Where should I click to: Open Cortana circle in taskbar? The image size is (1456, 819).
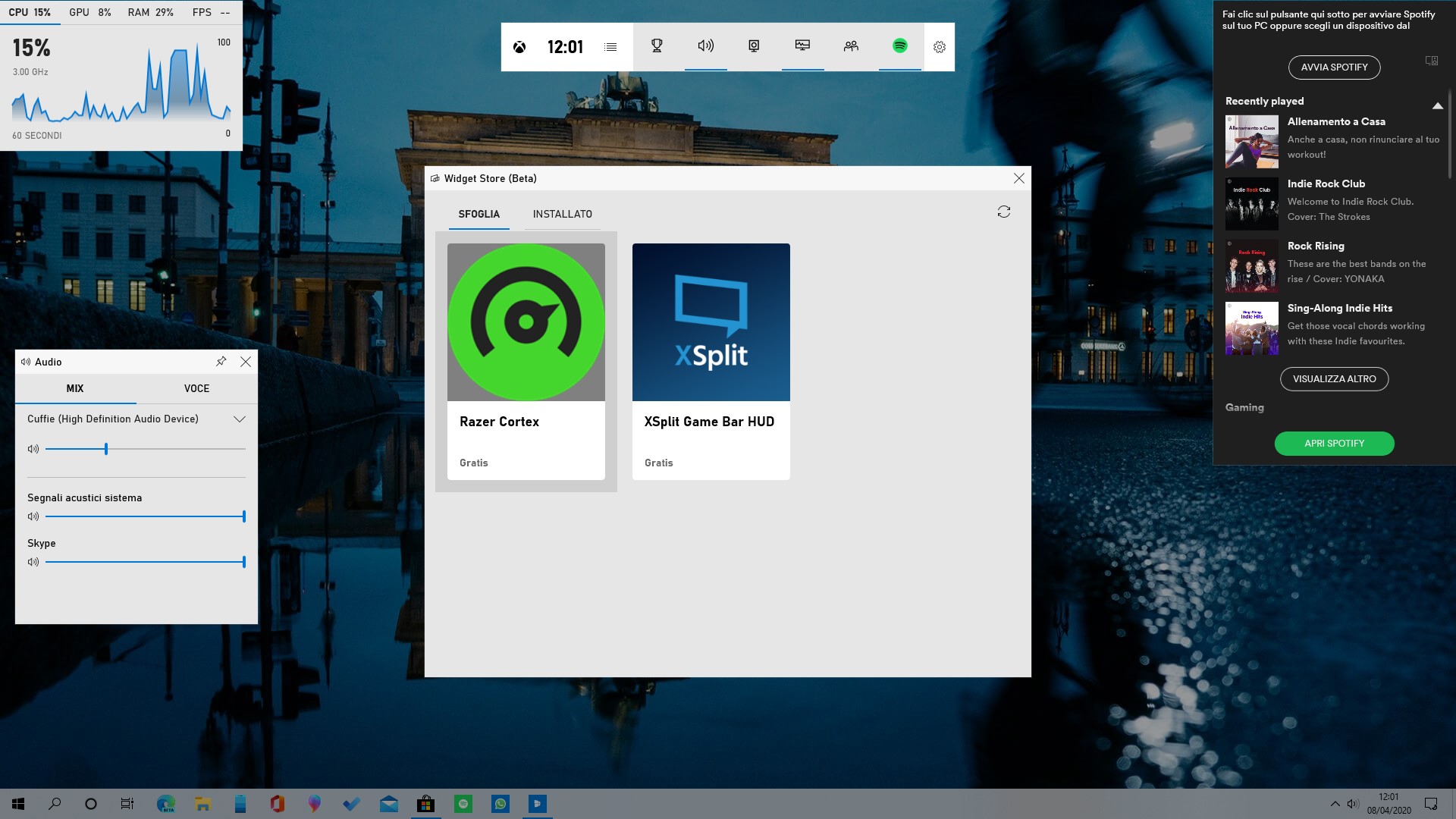coord(91,804)
